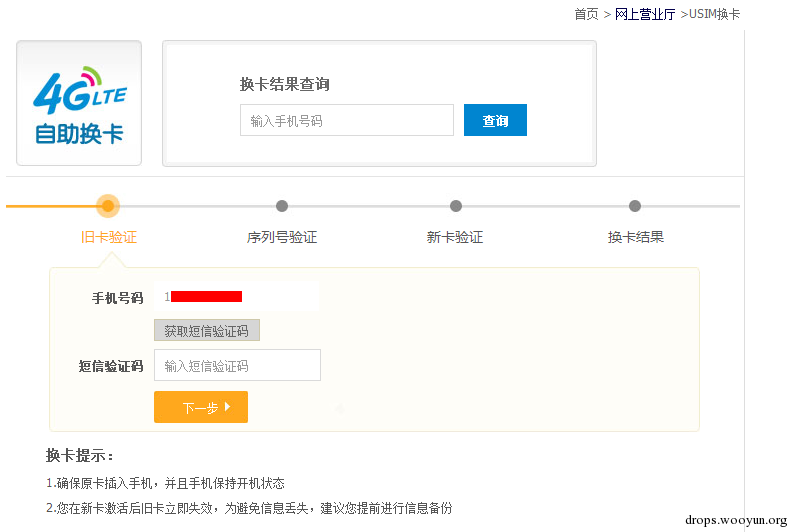Click the USIM换卡 breadcrumb text
This screenshot has width=791, height=532.
coord(714,14)
